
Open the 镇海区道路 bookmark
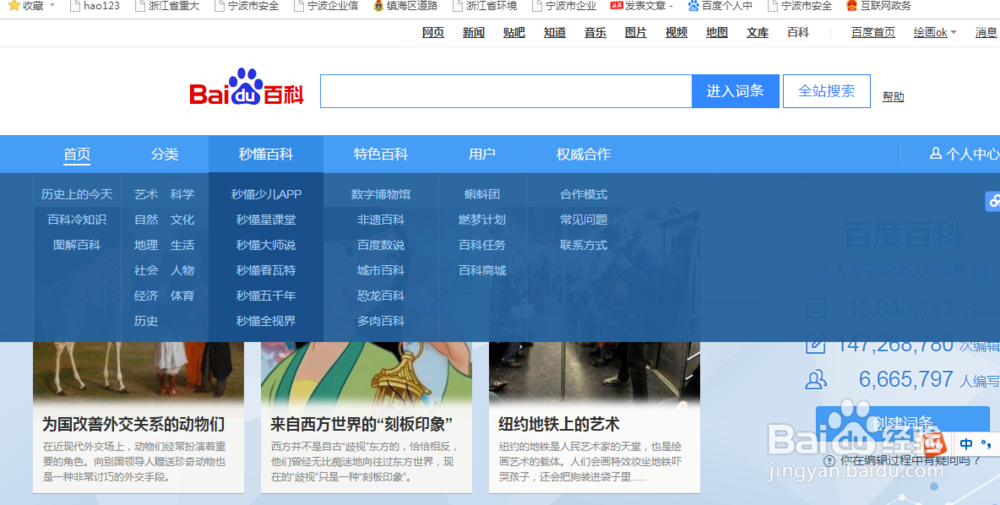pos(405,6)
